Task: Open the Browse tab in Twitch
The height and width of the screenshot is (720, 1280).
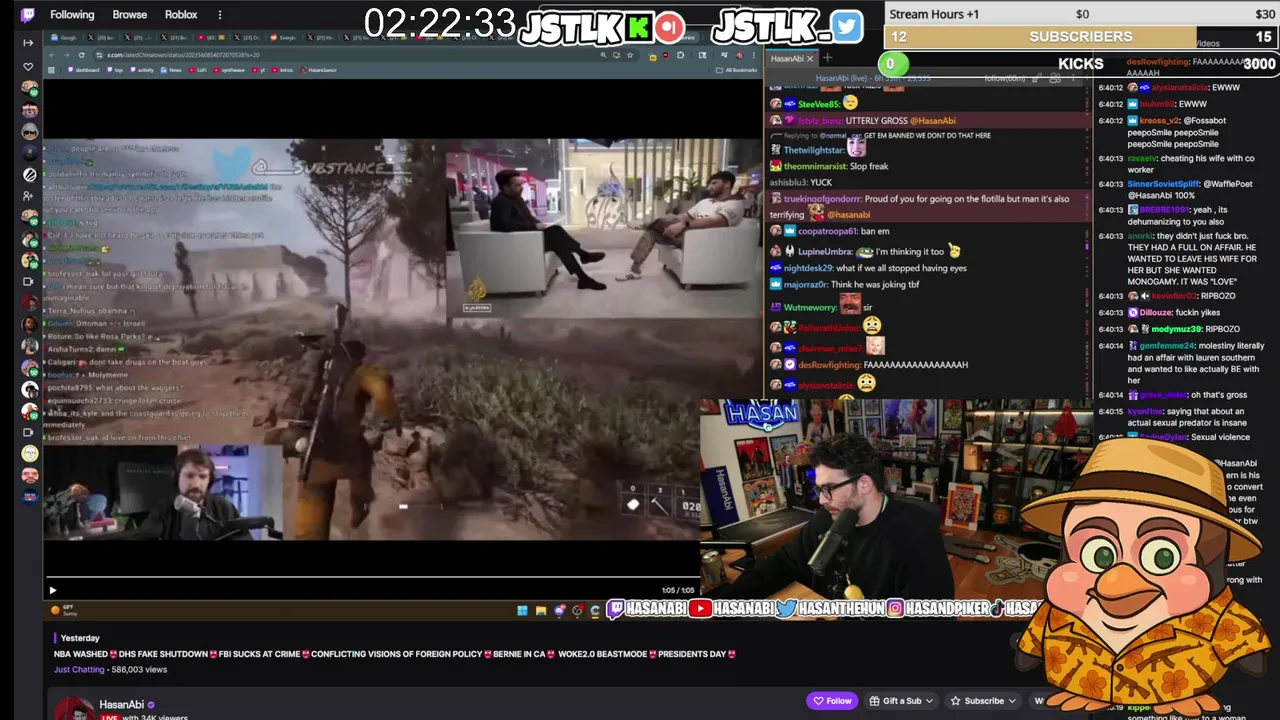Action: point(130,15)
